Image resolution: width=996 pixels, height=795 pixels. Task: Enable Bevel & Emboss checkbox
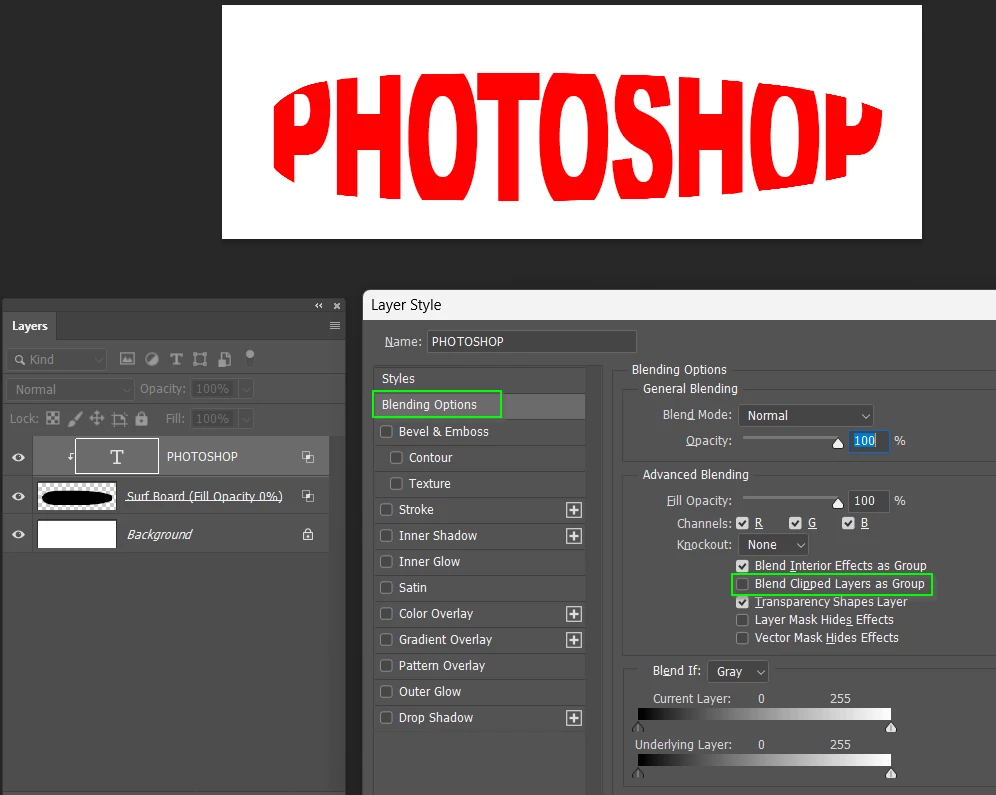(x=386, y=432)
